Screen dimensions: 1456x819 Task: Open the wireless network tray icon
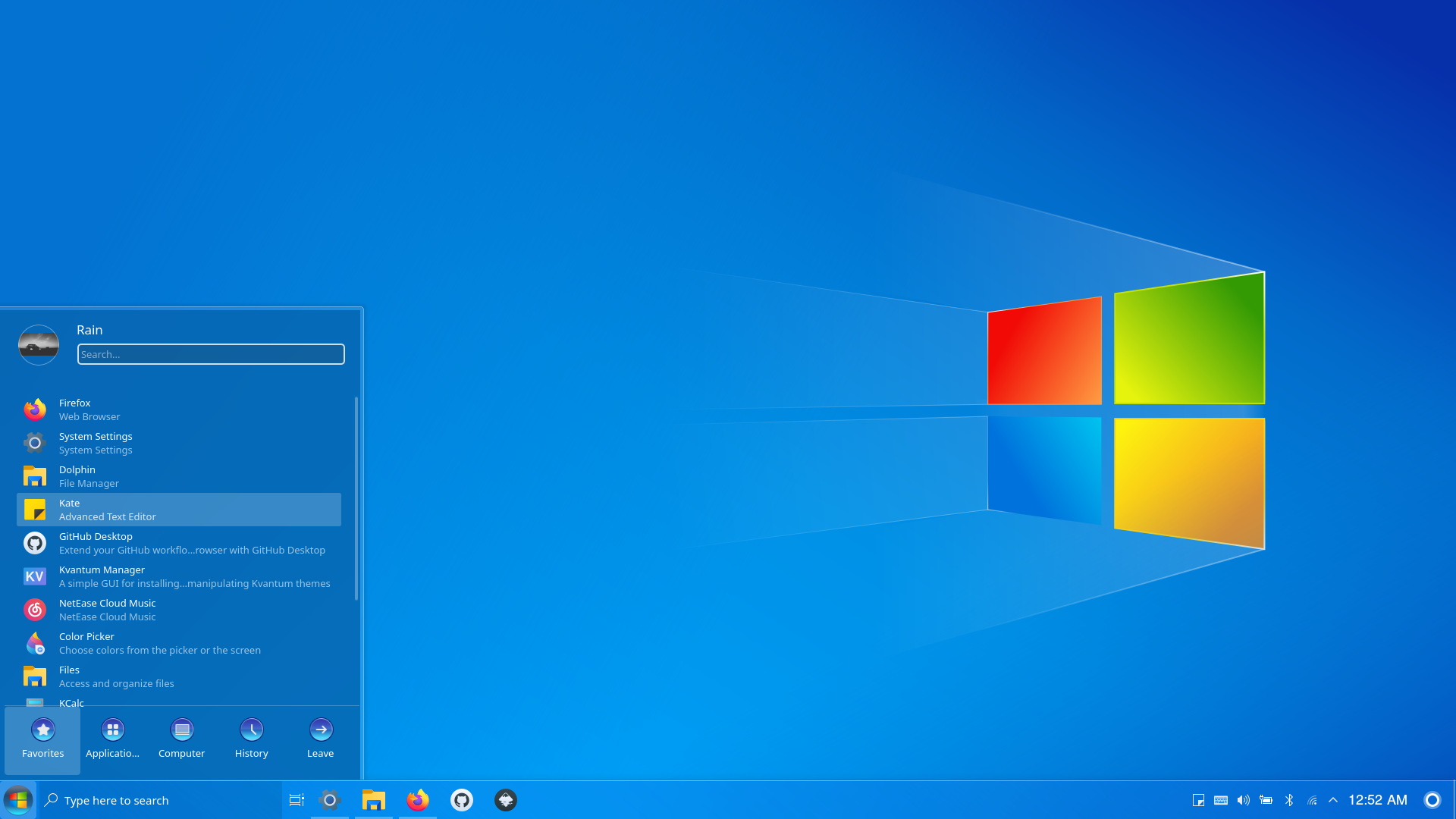(x=1312, y=800)
